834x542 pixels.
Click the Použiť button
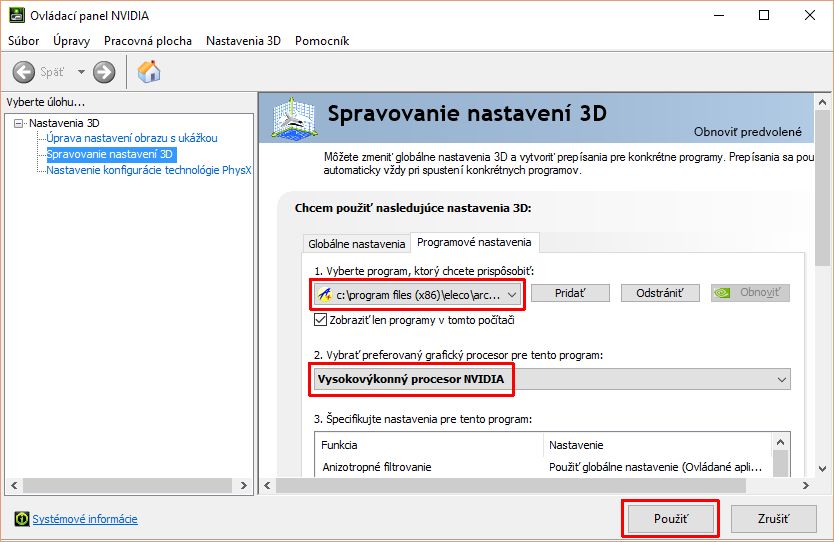(x=671, y=519)
